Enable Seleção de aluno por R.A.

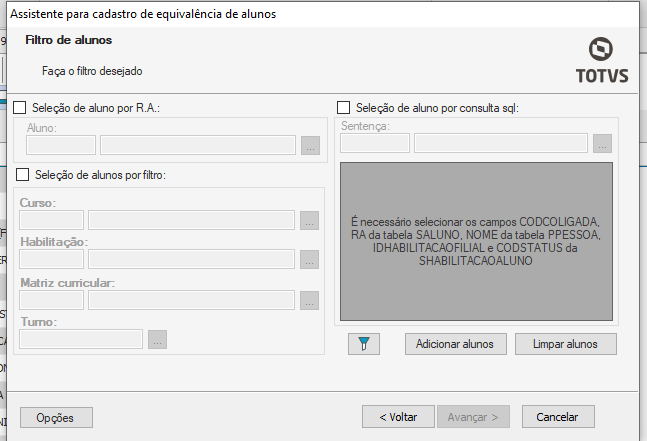pyautogui.click(x=22, y=108)
